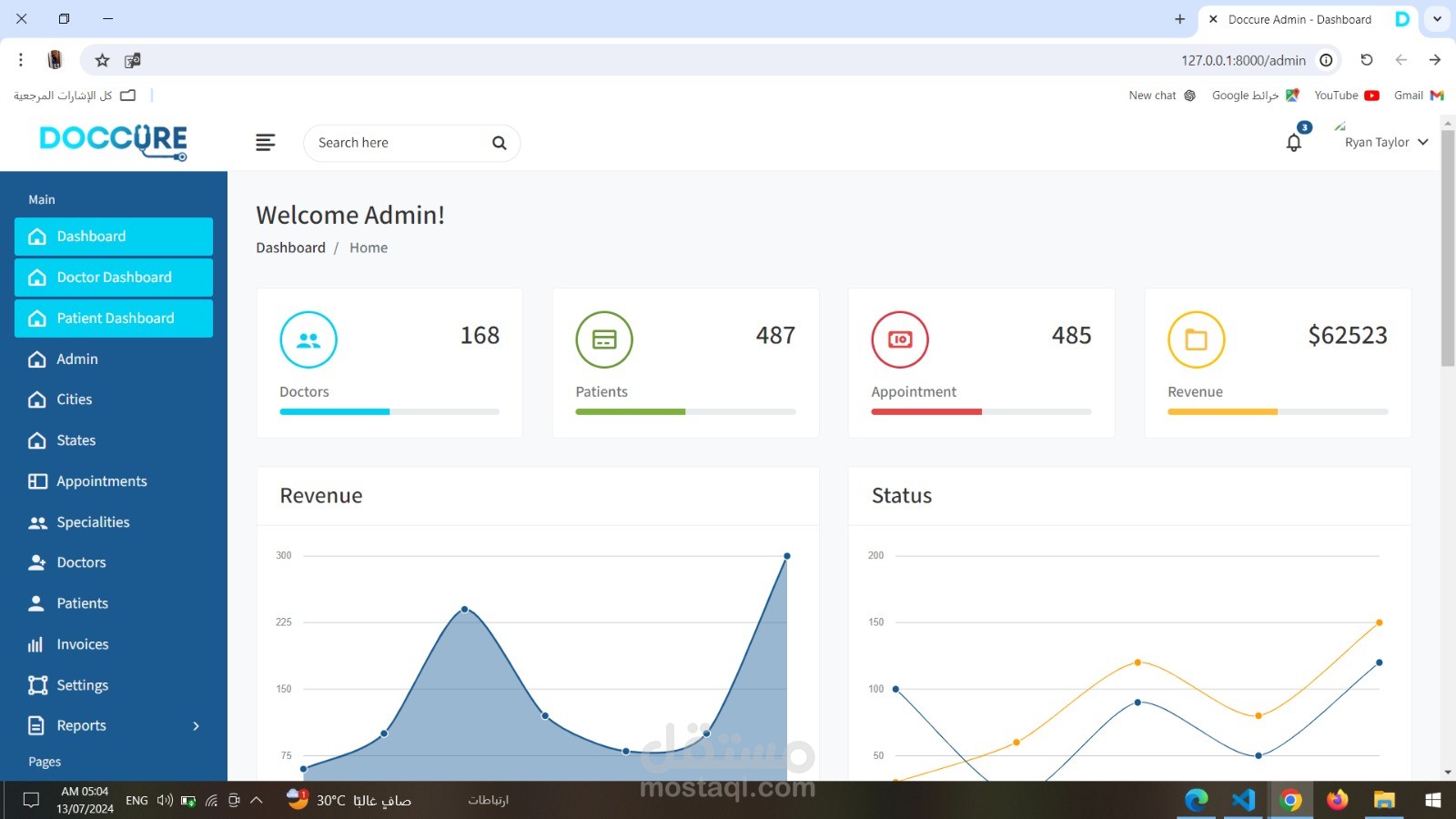Click the Appointment card red icon
This screenshot has height=819, width=1456.
(900, 339)
